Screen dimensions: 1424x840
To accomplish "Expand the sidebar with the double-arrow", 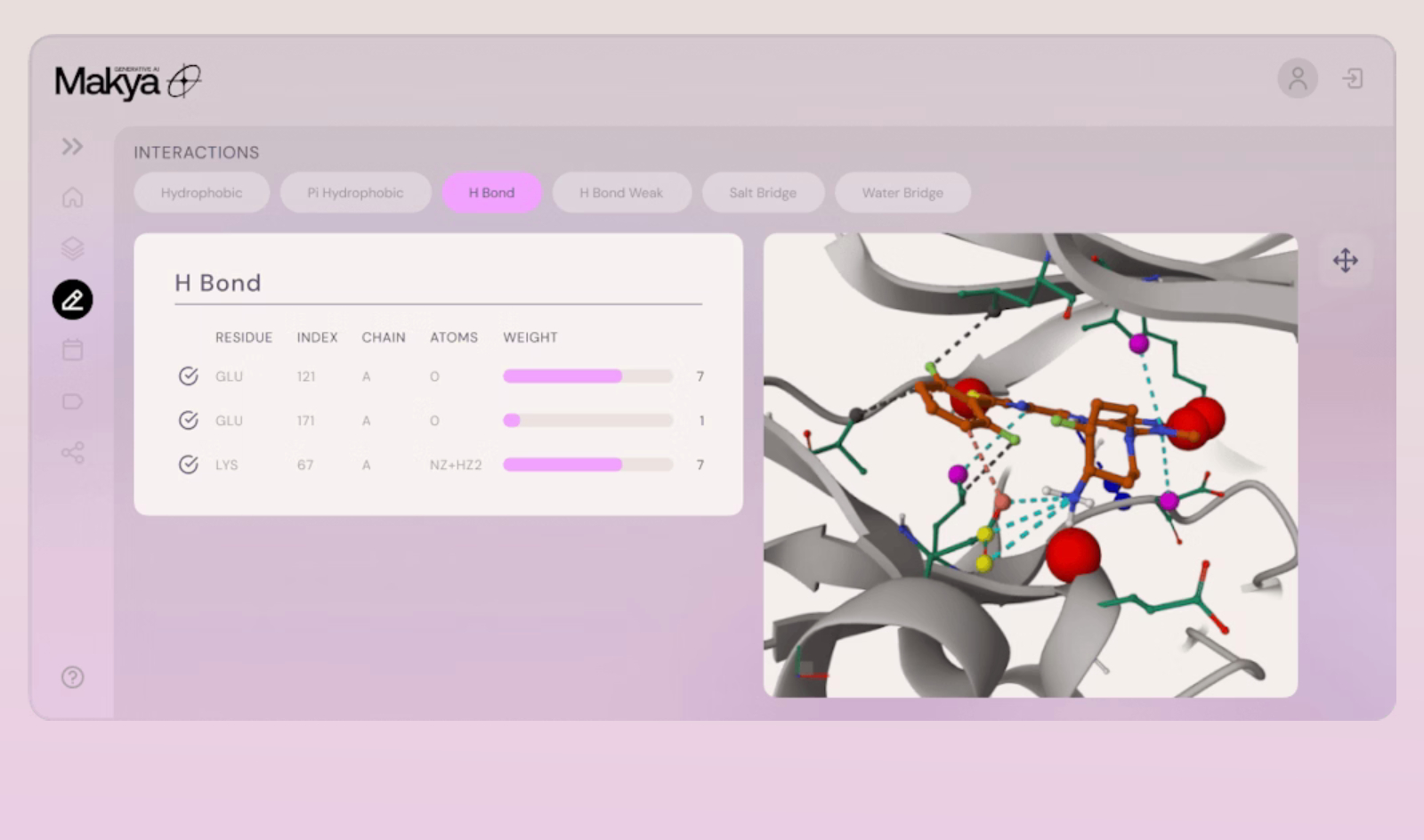I will [72, 147].
